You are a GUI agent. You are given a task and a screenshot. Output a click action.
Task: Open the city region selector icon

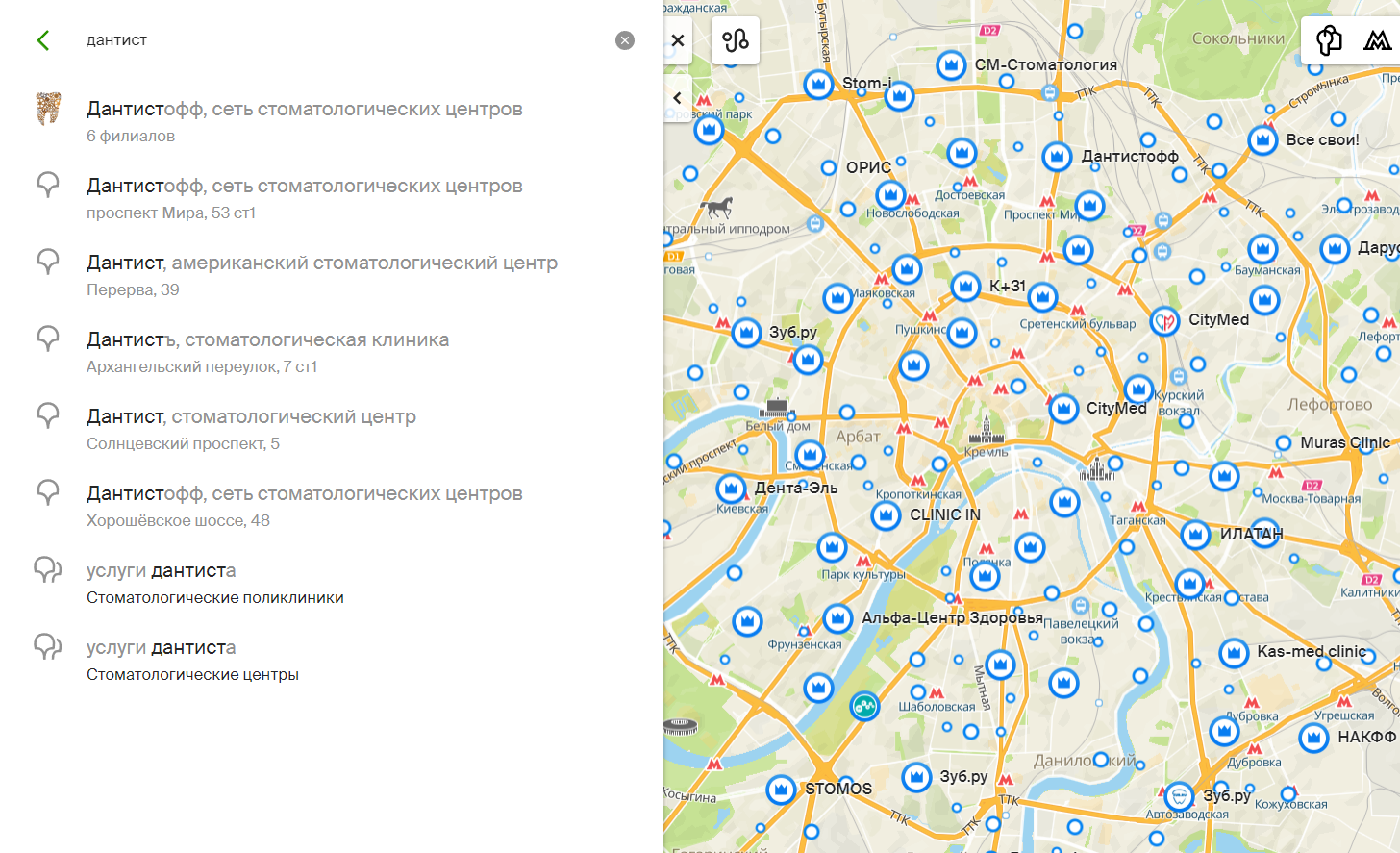pos(1330,40)
